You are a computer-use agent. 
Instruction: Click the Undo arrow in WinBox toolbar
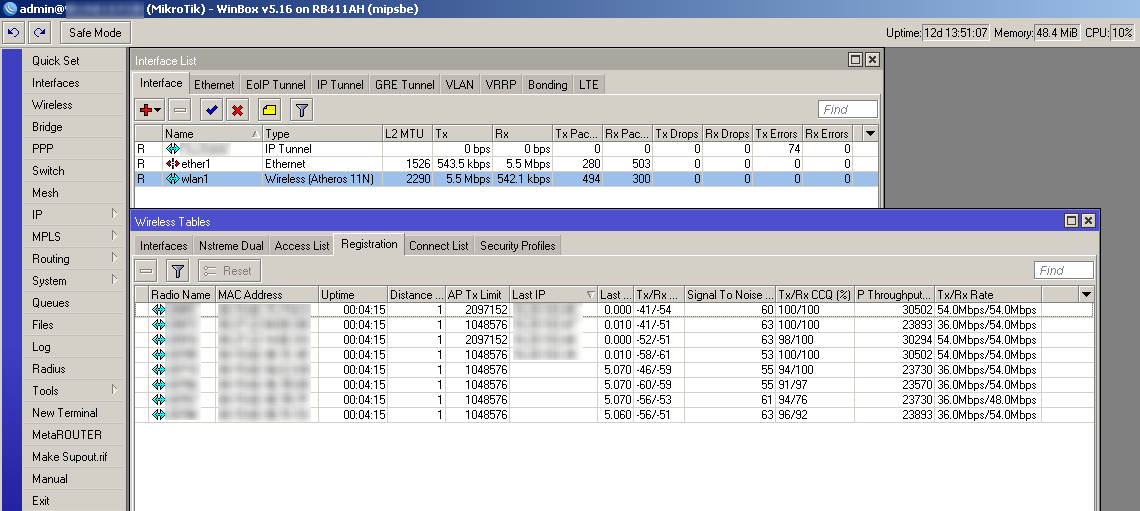tap(15, 33)
